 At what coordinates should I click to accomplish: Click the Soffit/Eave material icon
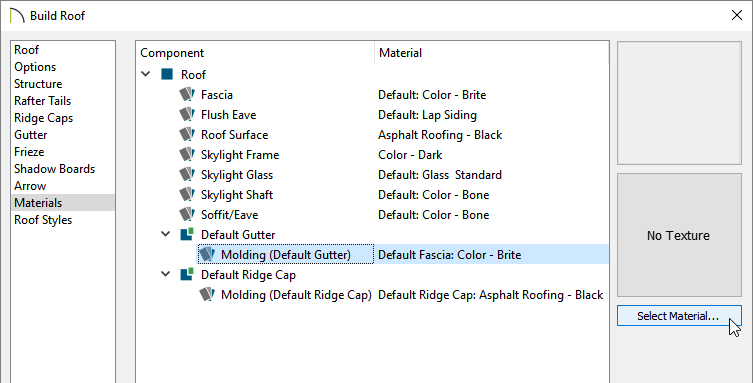coord(187,215)
